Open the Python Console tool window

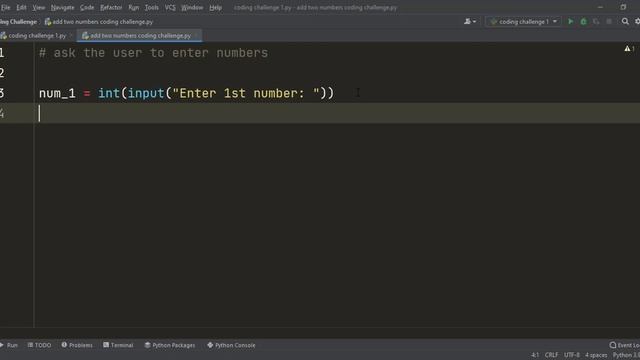tap(231, 345)
